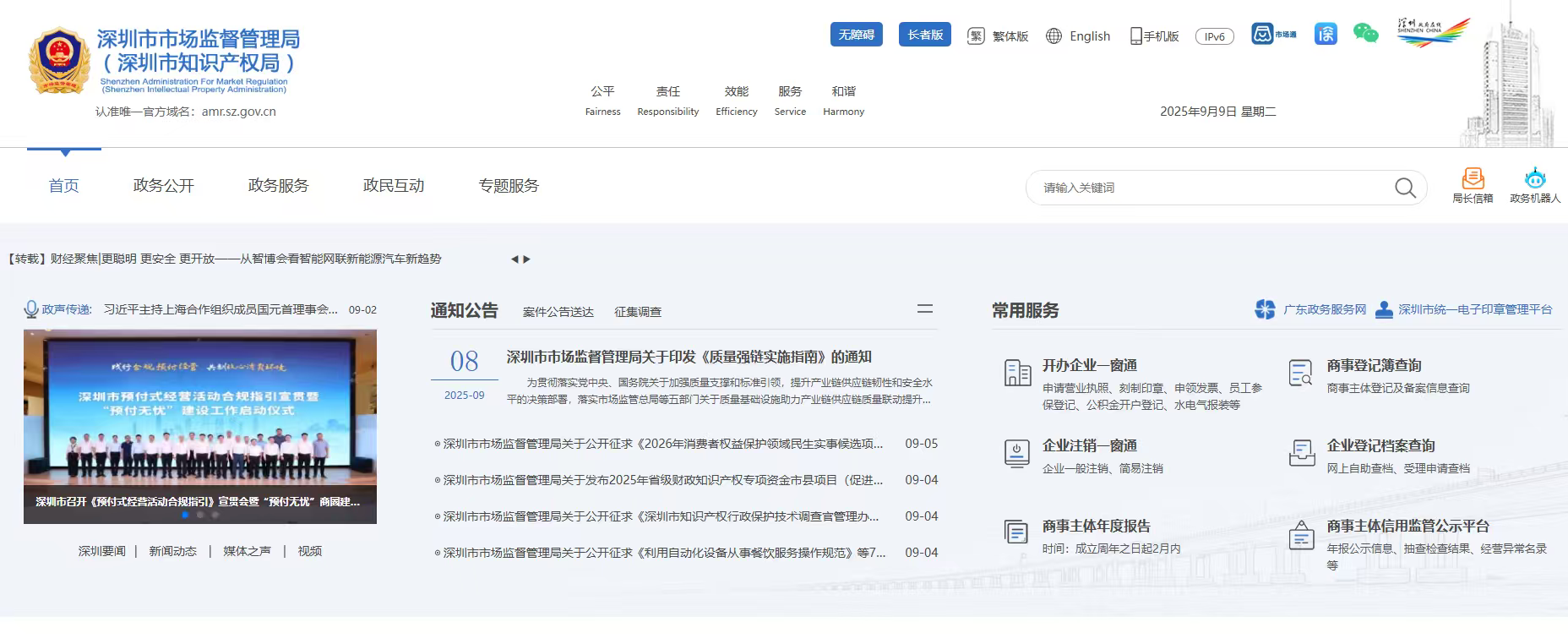This screenshot has width=1568, height=644.
Task: Click the search magnifier icon
Action: point(1405,188)
